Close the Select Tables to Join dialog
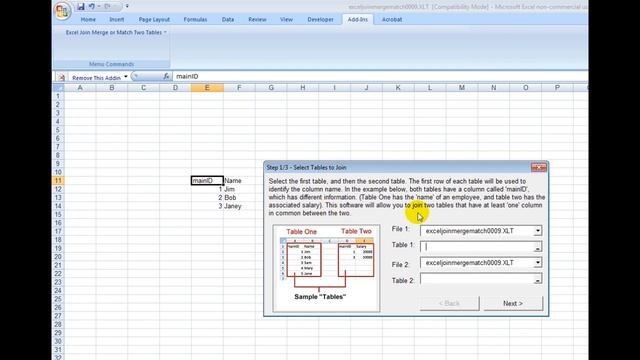640x360 pixels. coord(538,167)
